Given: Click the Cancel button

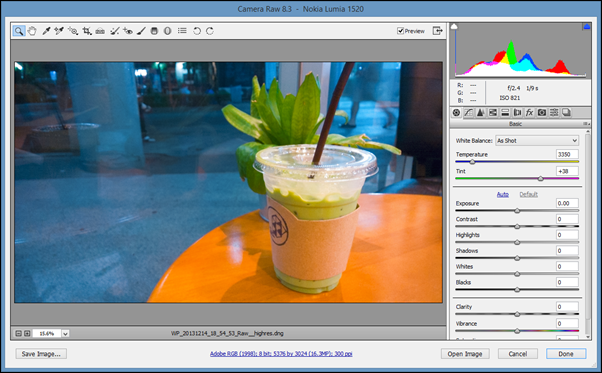Looking at the screenshot, I should pyautogui.click(x=518, y=354).
